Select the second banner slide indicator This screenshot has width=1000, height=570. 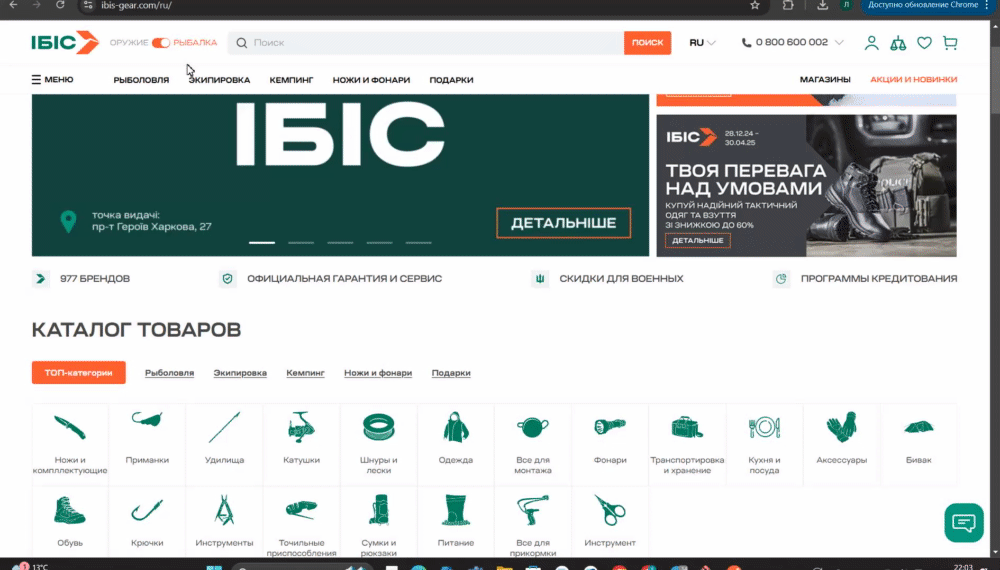click(x=301, y=242)
